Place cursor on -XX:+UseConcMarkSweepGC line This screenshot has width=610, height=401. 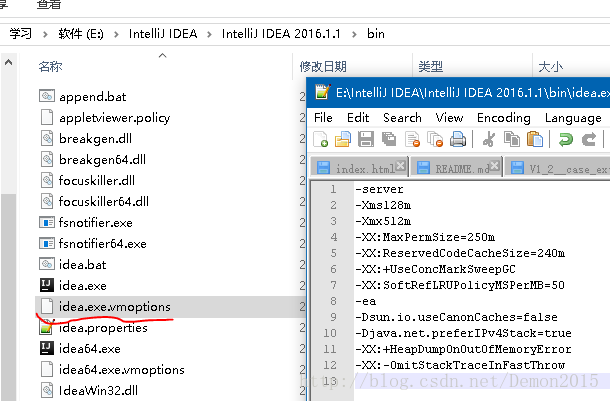[x=435, y=269]
